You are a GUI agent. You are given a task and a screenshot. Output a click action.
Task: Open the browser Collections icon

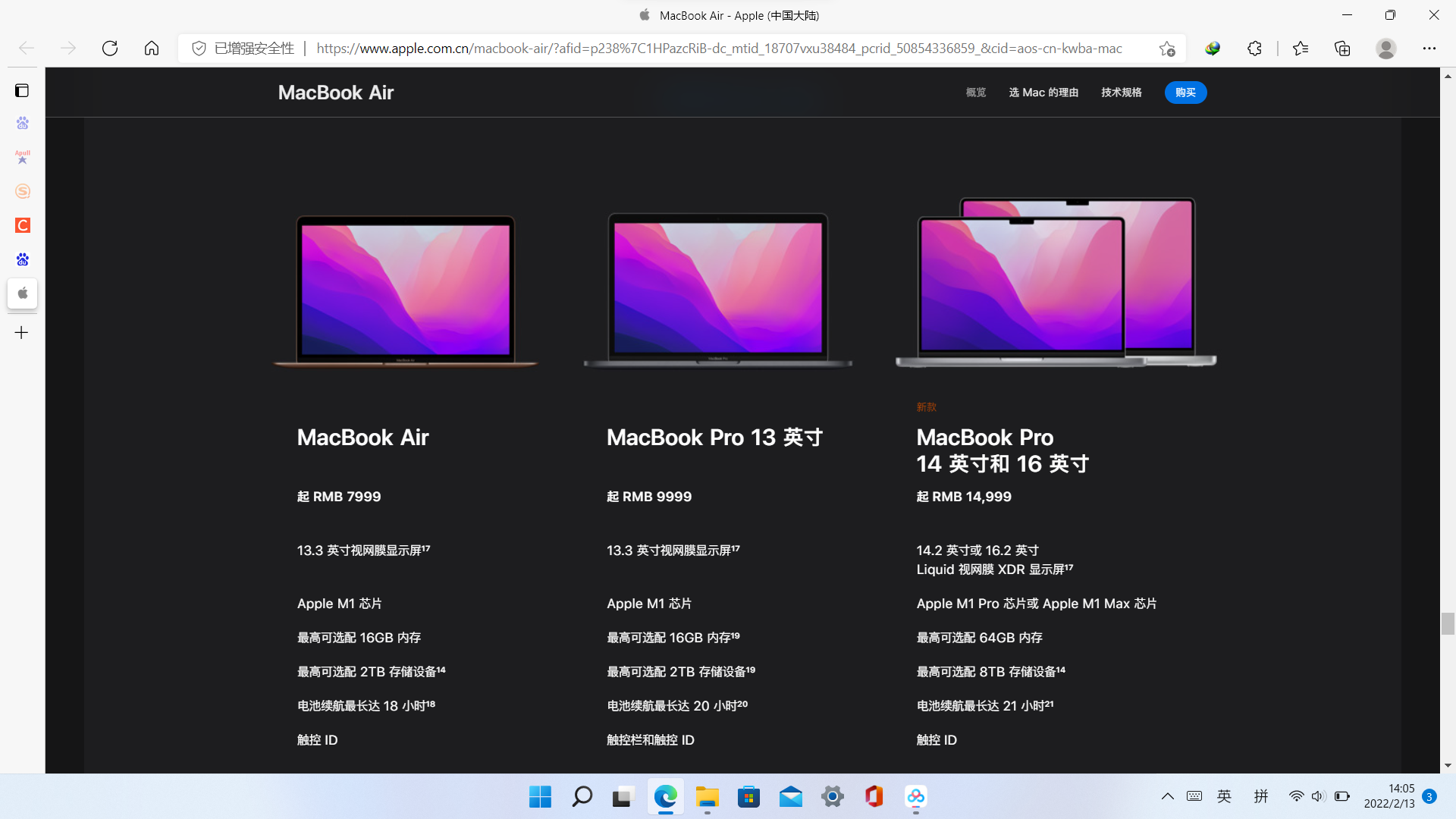click(x=1342, y=48)
